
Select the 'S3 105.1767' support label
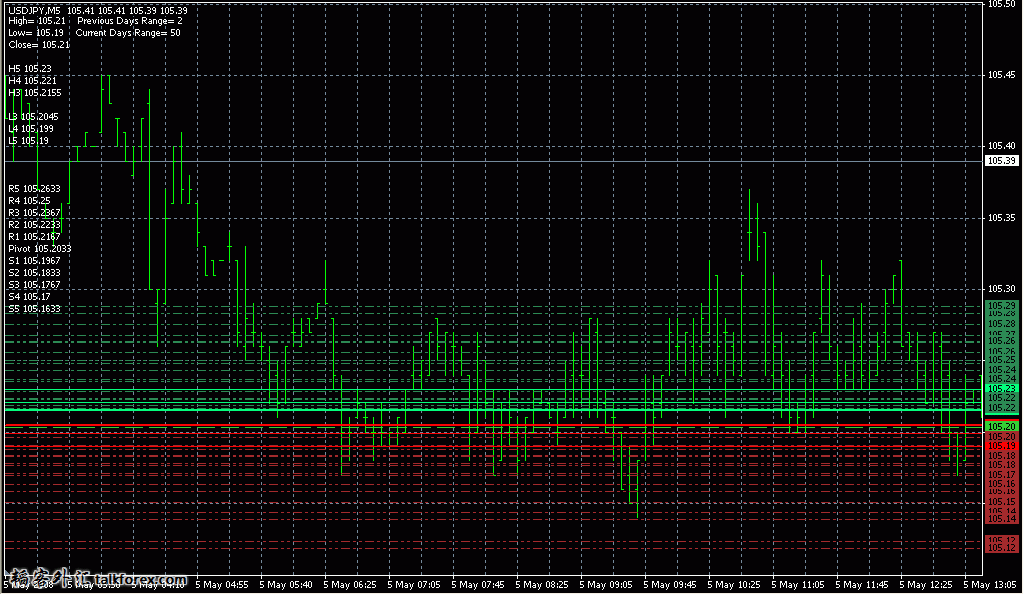click(x=34, y=285)
